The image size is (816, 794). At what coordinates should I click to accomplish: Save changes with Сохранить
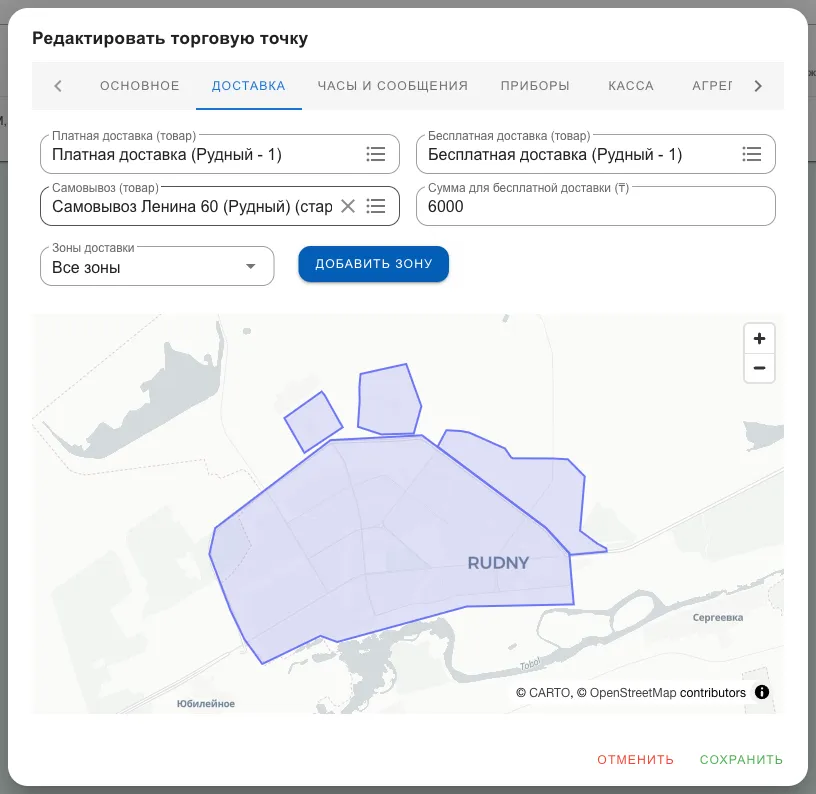741,760
